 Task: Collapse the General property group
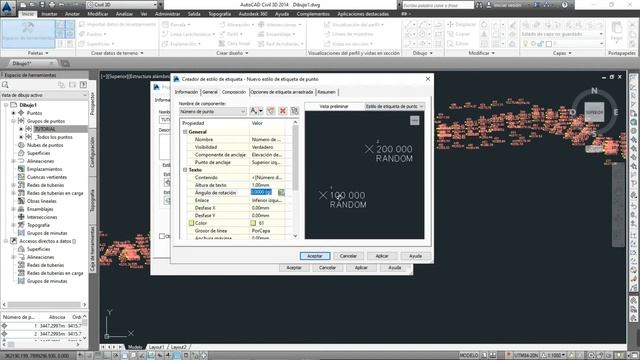[x=185, y=132]
